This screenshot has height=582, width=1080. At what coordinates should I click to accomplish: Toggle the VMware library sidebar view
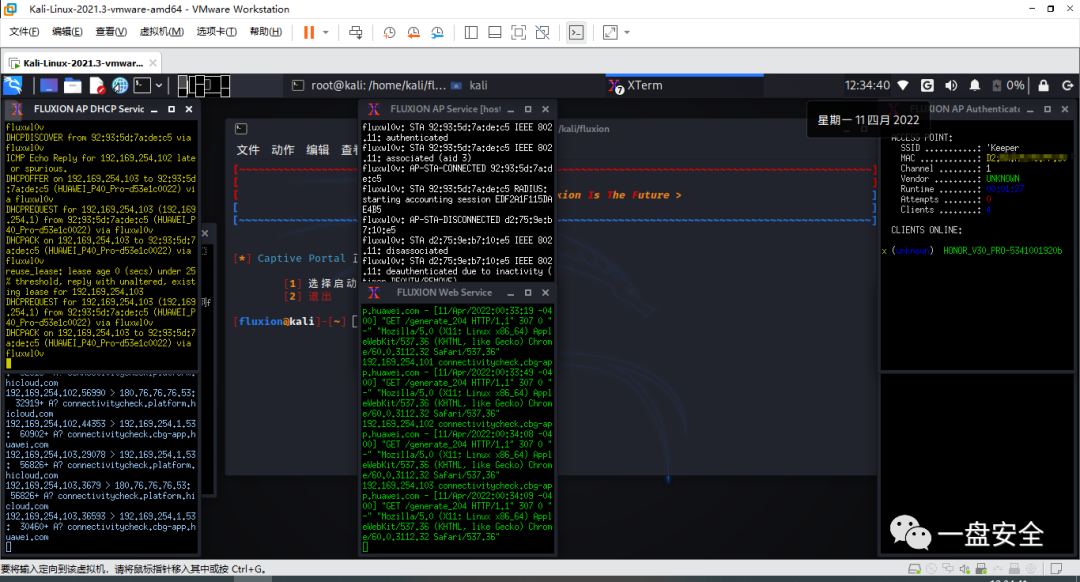click(x=471, y=32)
